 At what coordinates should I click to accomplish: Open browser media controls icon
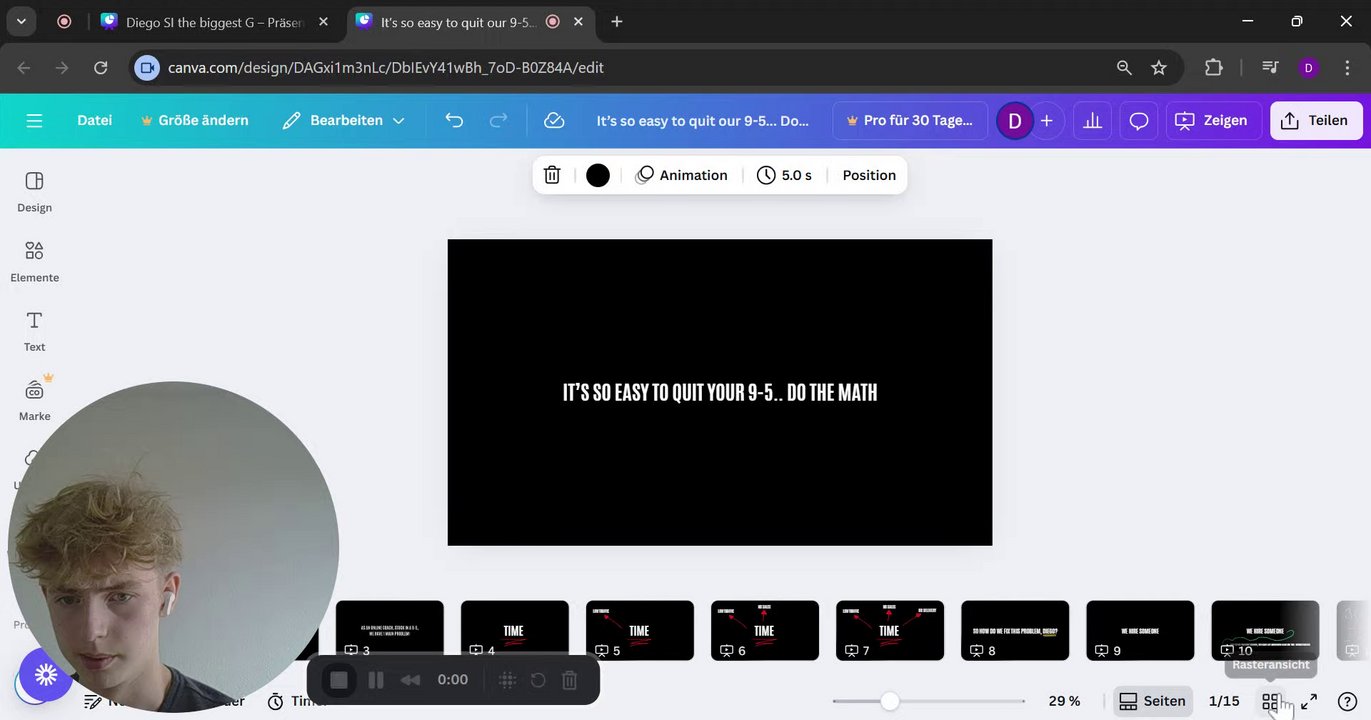1270,68
